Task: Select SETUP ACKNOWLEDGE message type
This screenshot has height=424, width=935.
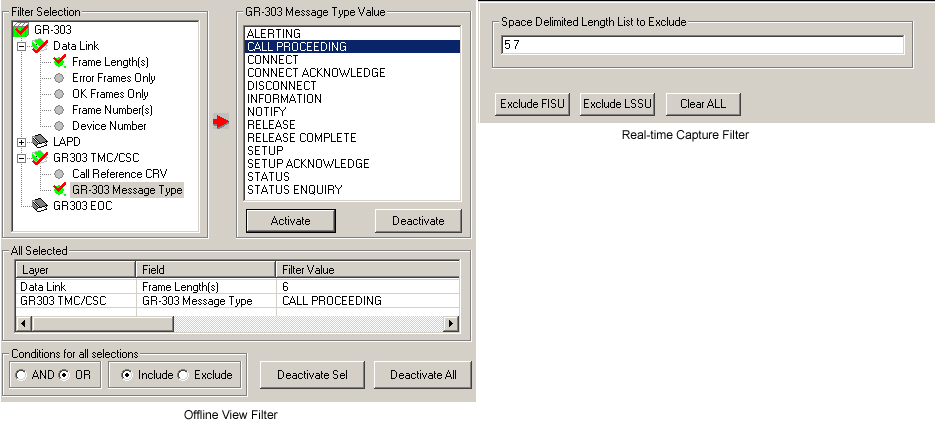Action: (352, 163)
